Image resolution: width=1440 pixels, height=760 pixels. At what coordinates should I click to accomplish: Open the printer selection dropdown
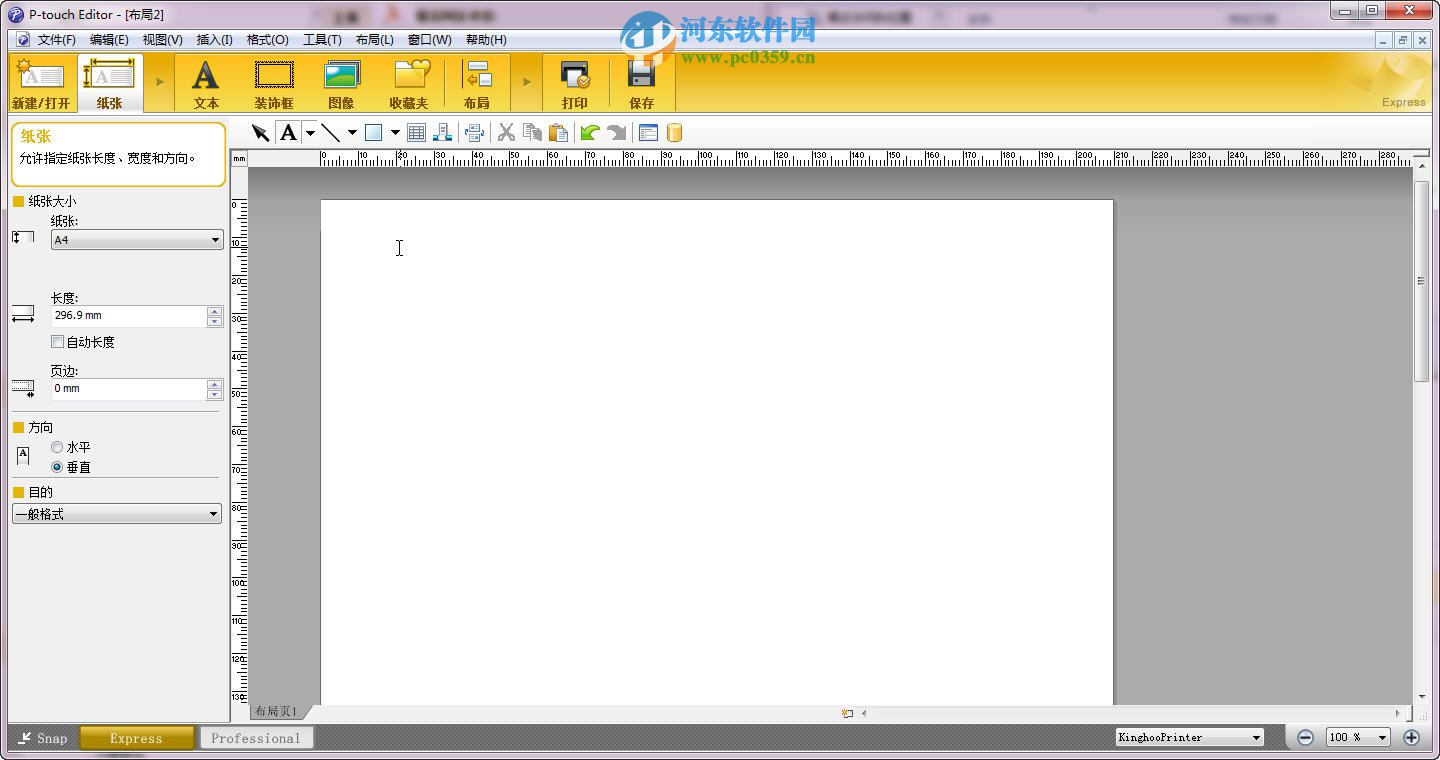coord(1258,737)
